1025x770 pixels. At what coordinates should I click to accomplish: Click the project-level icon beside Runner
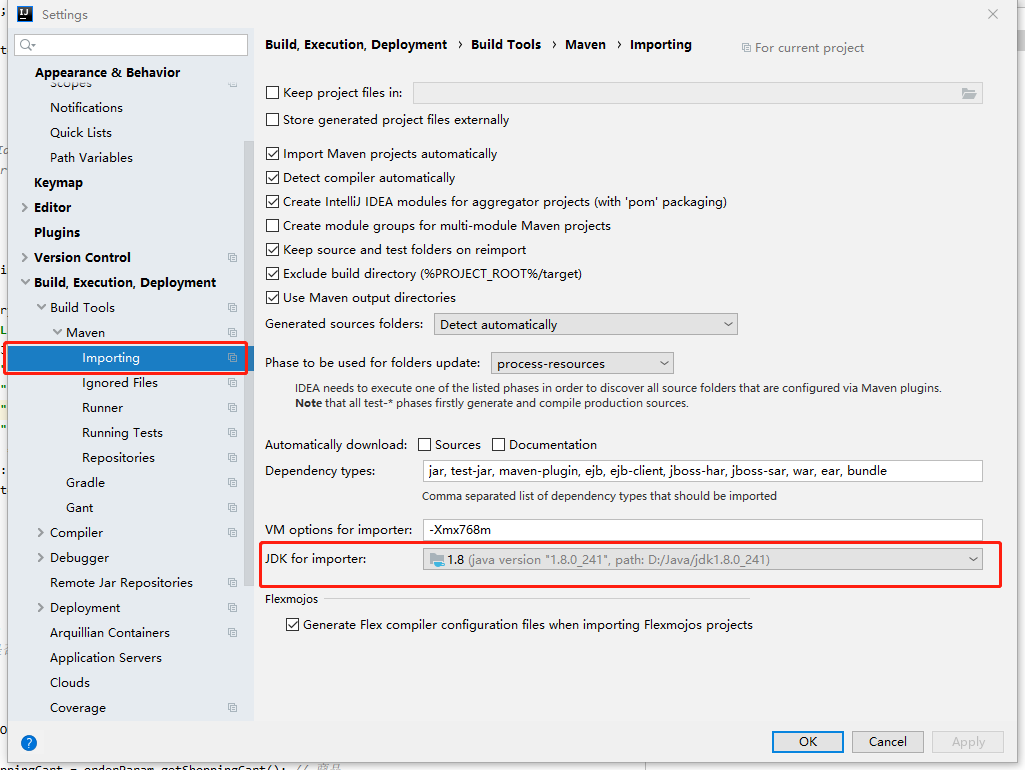(232, 408)
